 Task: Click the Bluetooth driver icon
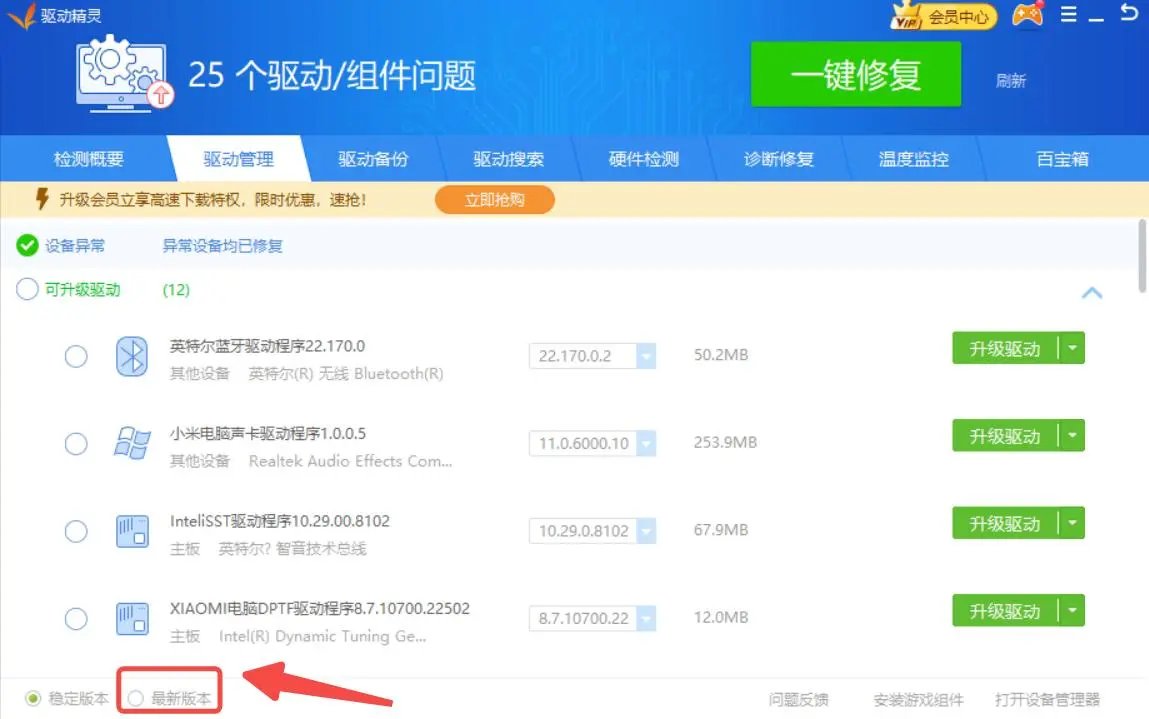pos(132,357)
